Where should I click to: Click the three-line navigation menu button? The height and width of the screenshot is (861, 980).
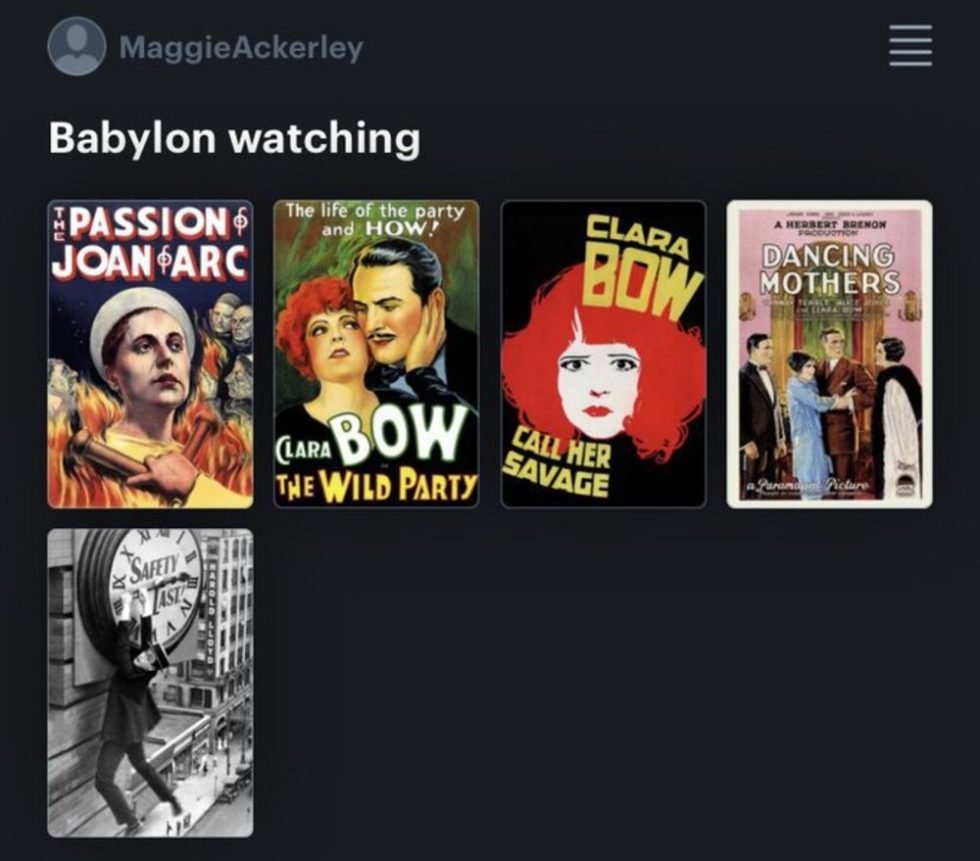click(x=911, y=46)
